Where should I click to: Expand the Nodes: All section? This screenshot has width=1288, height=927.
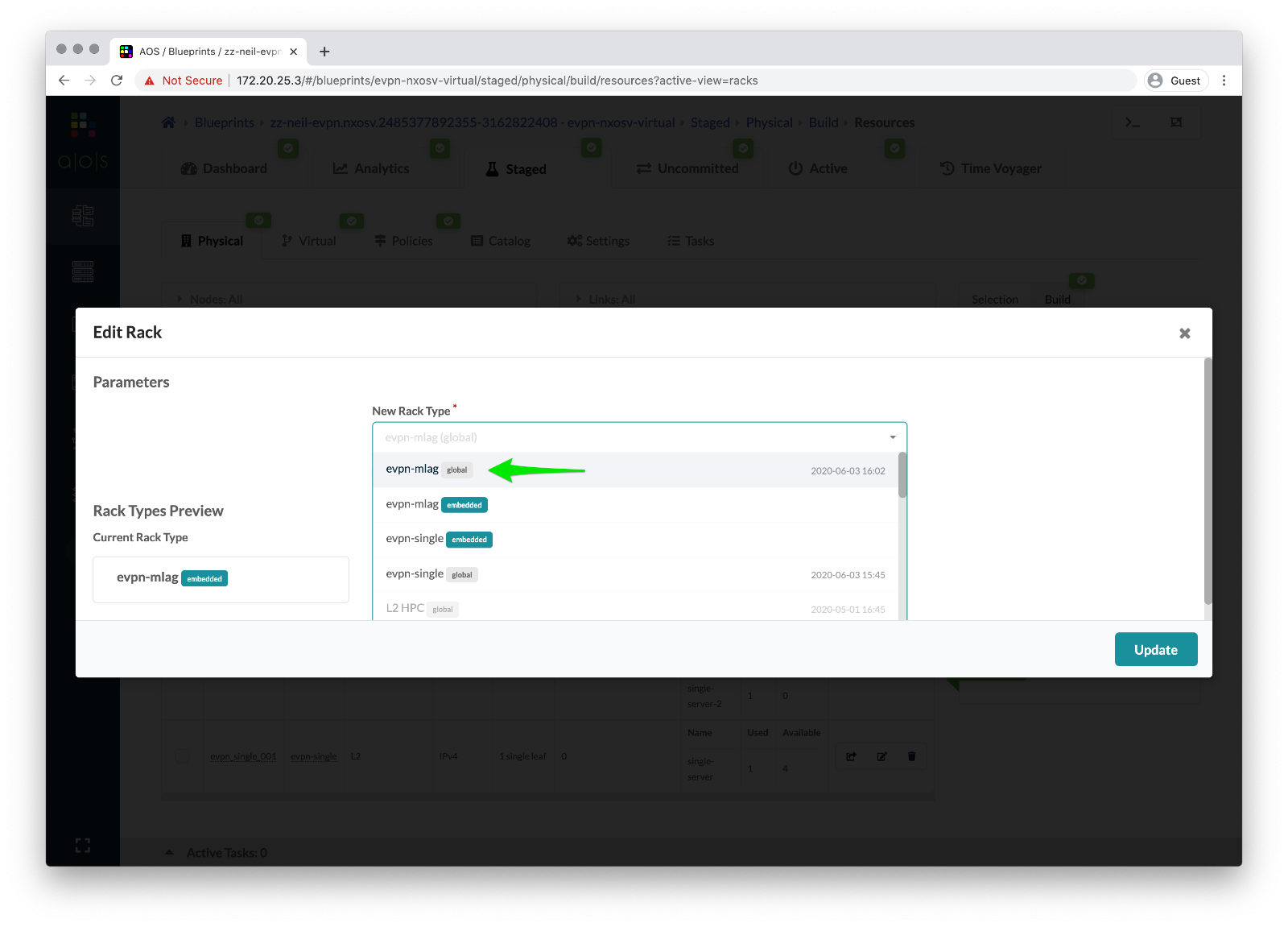coord(180,299)
